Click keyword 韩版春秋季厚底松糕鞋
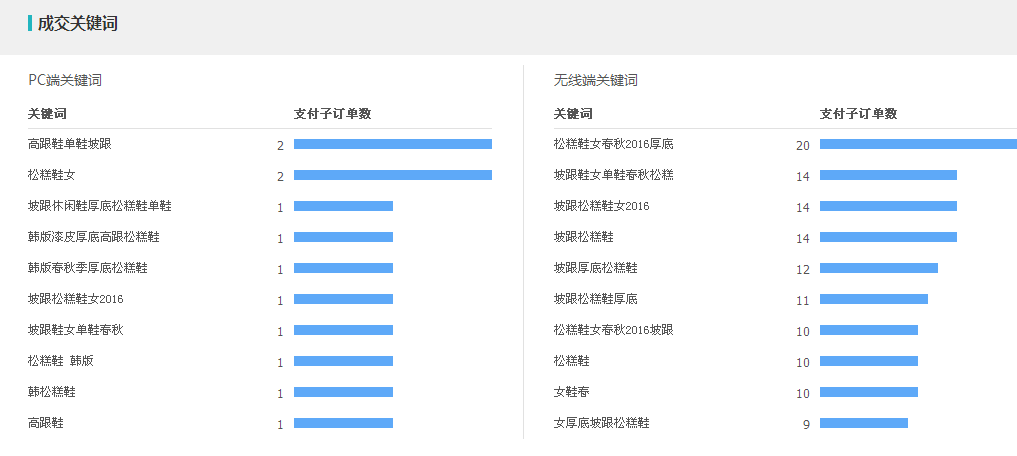This screenshot has width=1017, height=456. (x=88, y=268)
